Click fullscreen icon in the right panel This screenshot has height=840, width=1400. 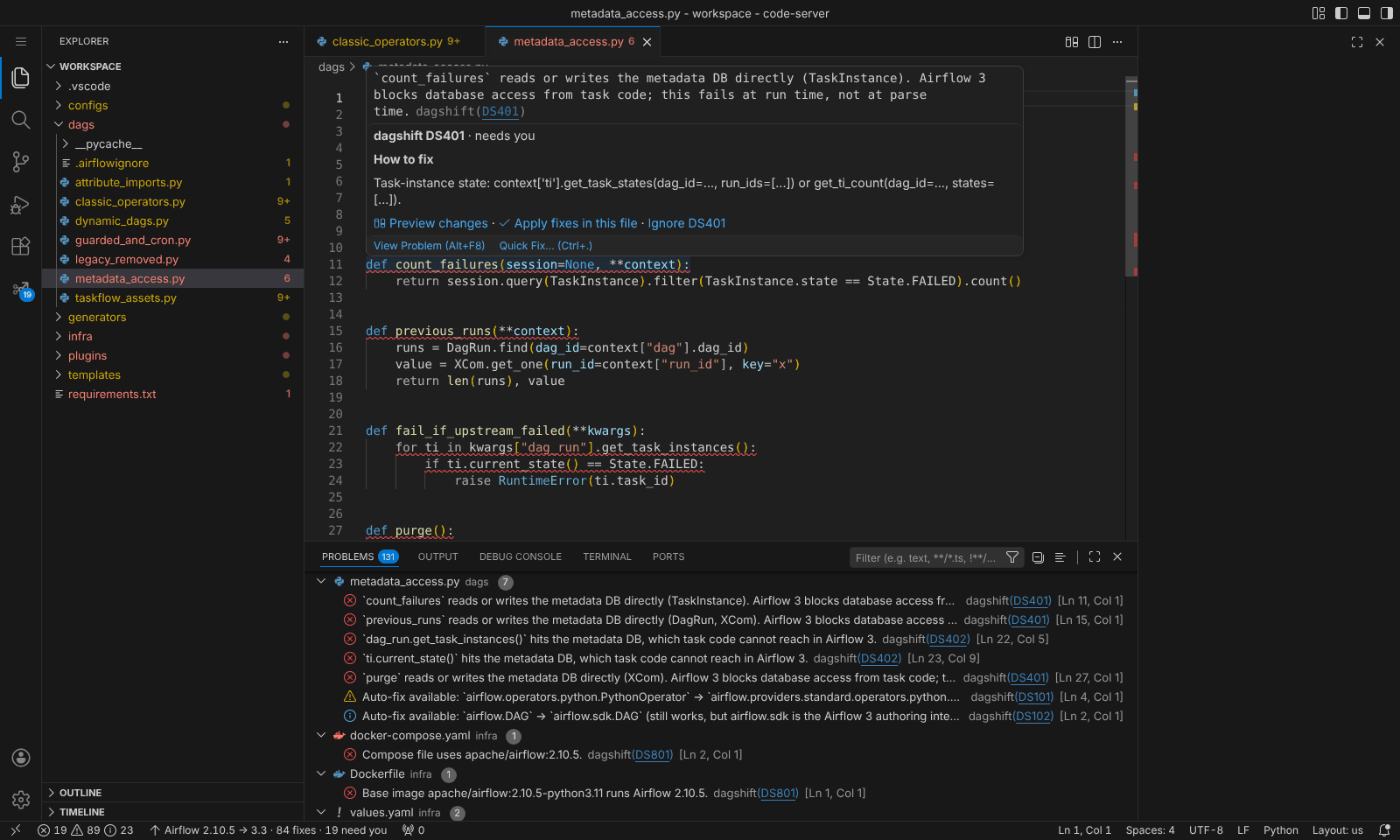(1357, 42)
